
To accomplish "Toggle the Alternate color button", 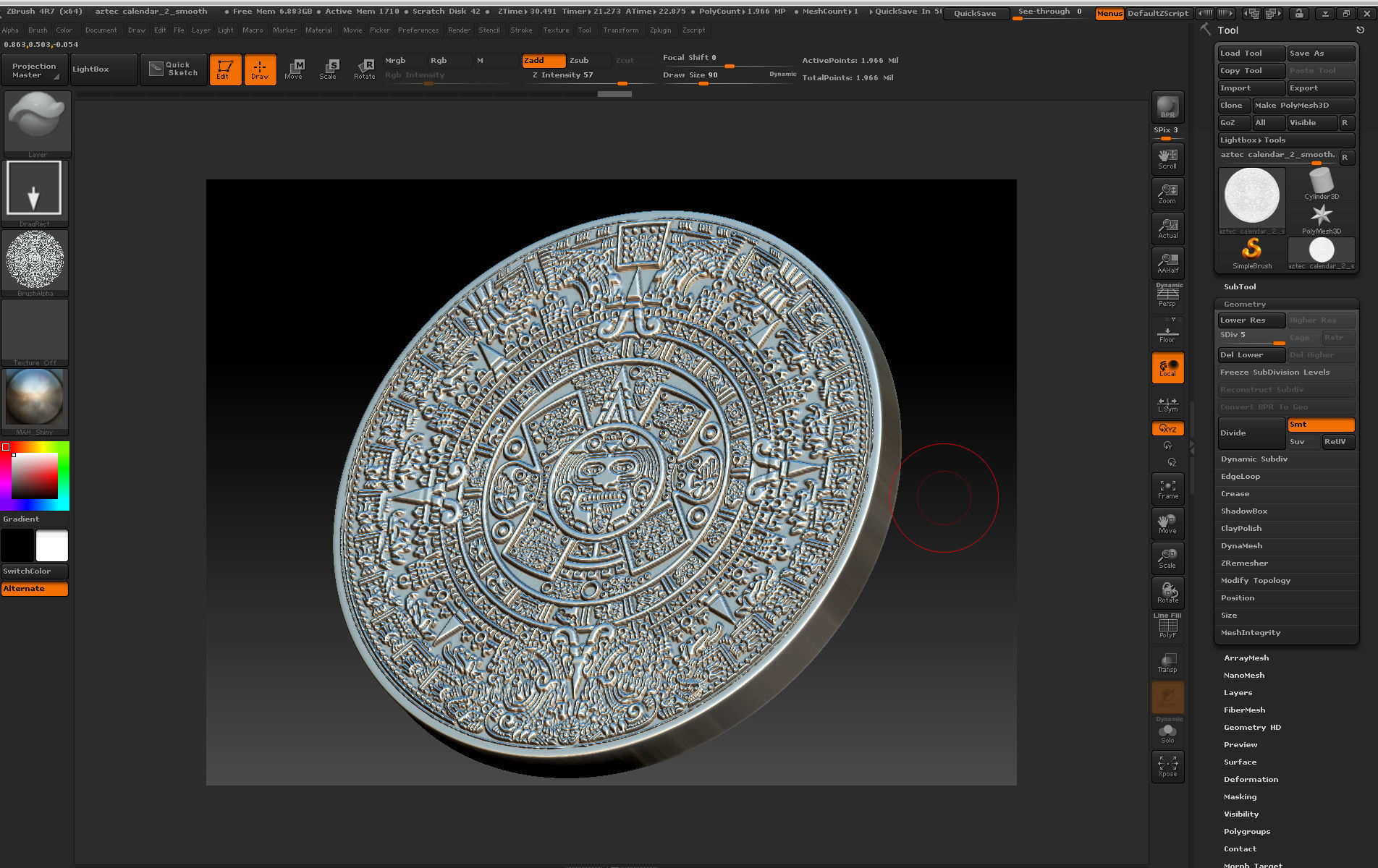I will point(35,589).
